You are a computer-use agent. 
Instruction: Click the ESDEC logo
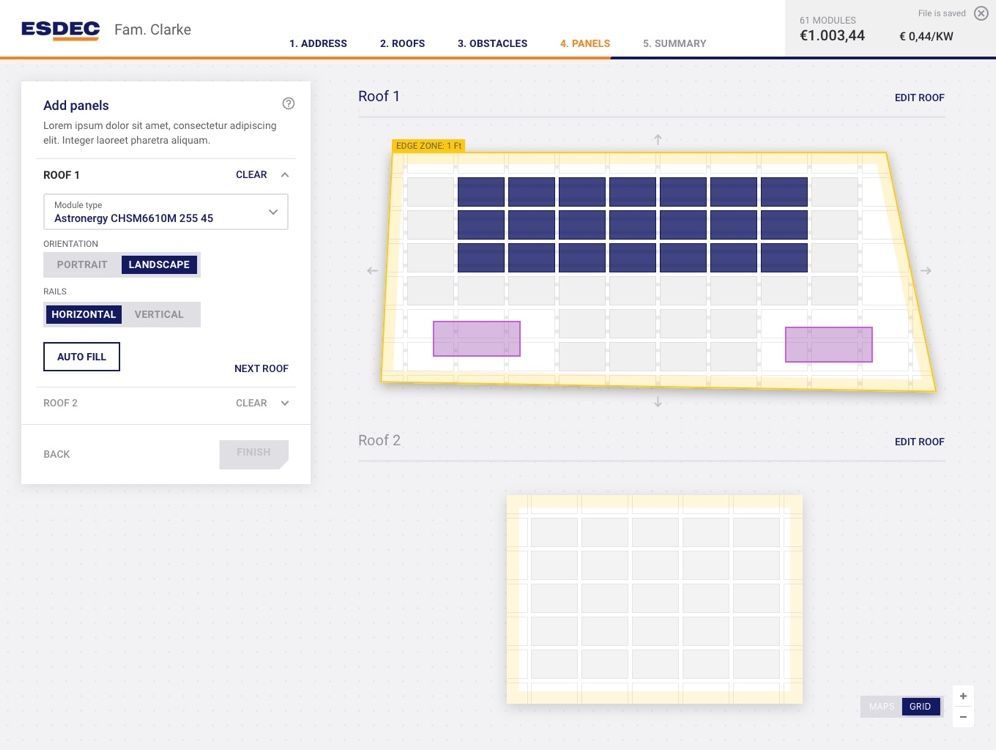tap(60, 30)
